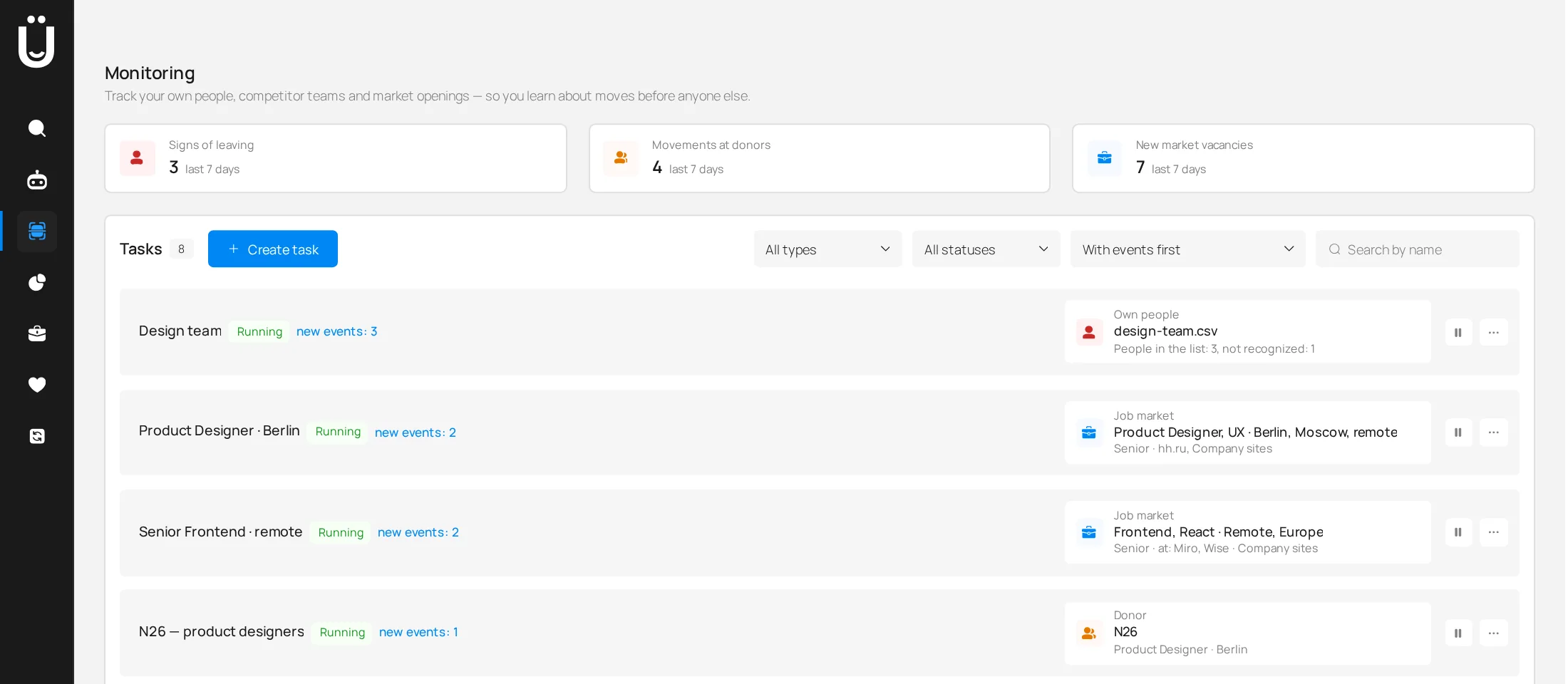The width and height of the screenshot is (1568, 684).
Task: Click the smiley logo in sidebar
Action: tap(36, 41)
